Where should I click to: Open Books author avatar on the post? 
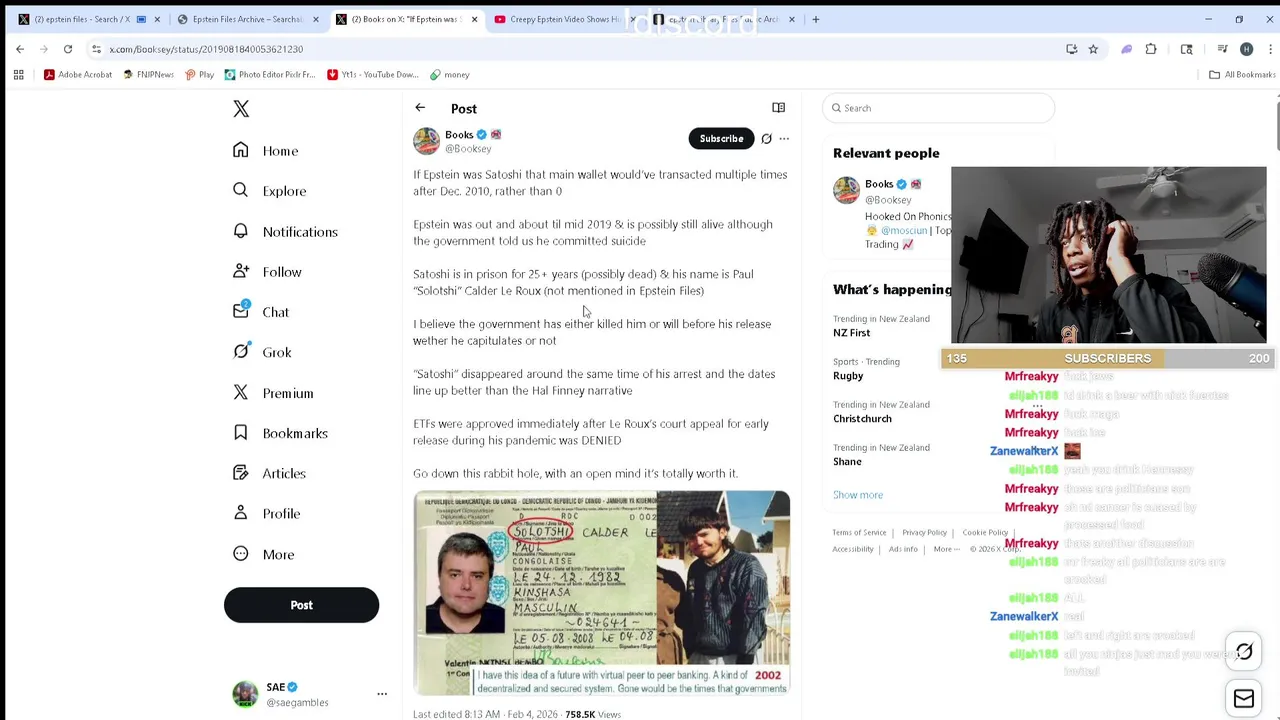427,141
